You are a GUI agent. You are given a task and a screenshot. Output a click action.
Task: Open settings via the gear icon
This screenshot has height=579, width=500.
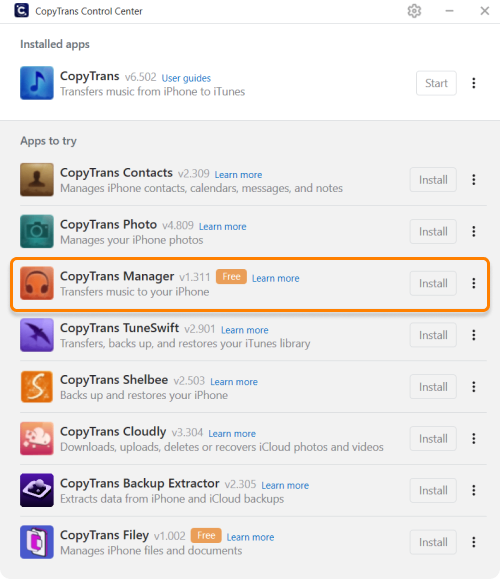coord(414,11)
